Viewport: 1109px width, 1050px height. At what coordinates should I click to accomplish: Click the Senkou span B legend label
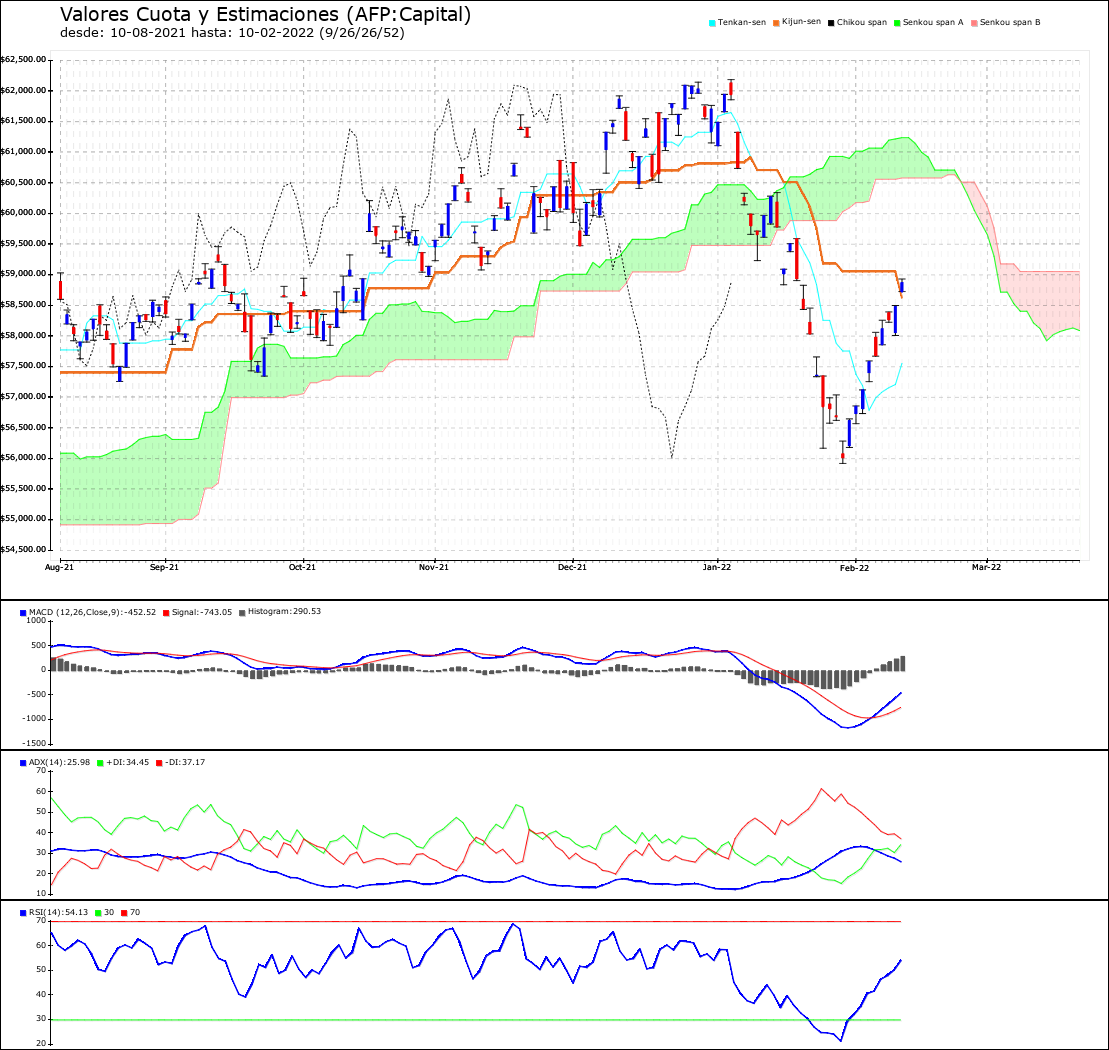click(1010, 23)
